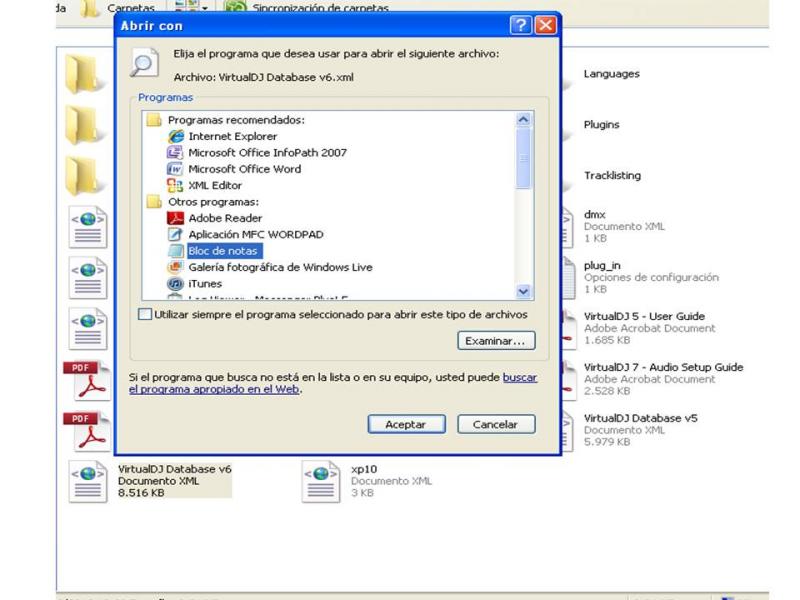Click the Cancelar button
Viewport: 800px width, 600px height.
pos(496,424)
